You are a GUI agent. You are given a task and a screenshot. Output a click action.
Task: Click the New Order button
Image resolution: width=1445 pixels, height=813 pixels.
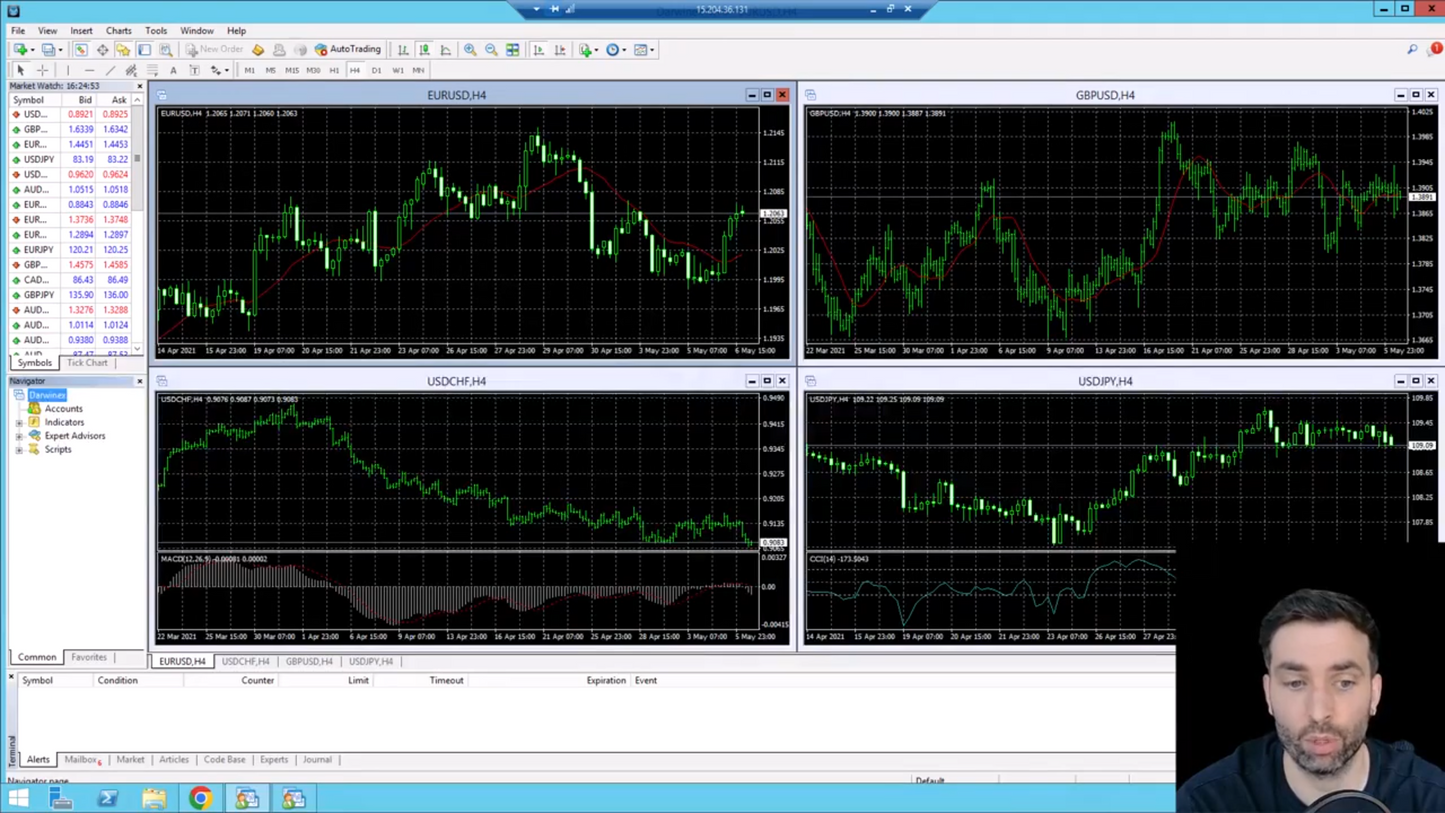[215, 49]
